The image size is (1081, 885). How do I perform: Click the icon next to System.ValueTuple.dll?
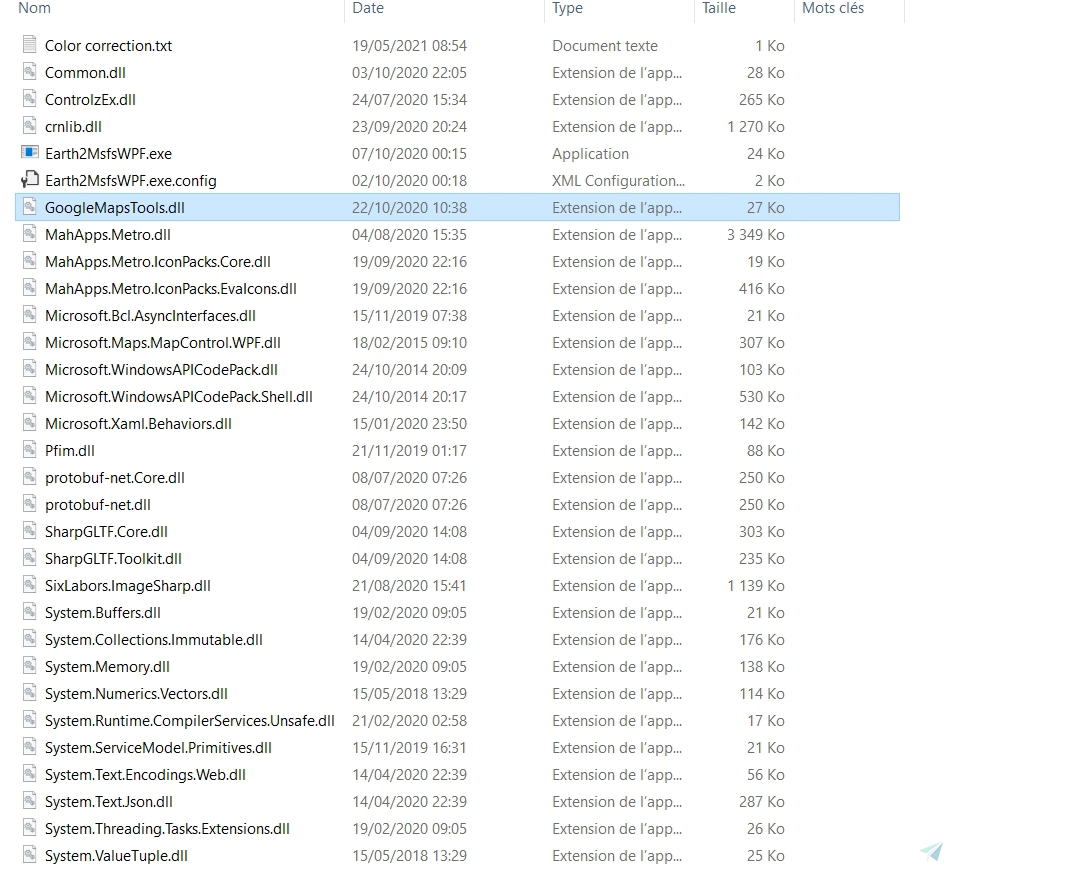[x=27, y=856]
